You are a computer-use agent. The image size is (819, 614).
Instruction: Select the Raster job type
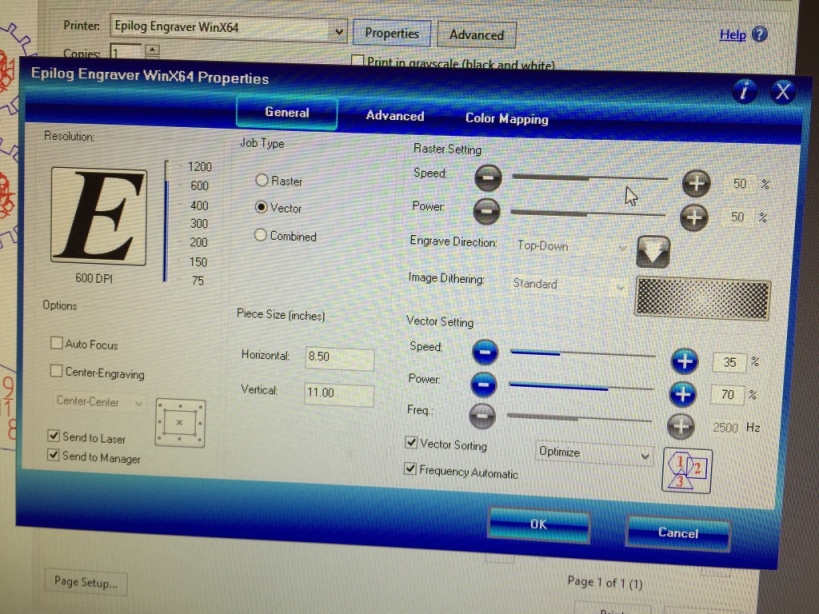click(x=261, y=180)
